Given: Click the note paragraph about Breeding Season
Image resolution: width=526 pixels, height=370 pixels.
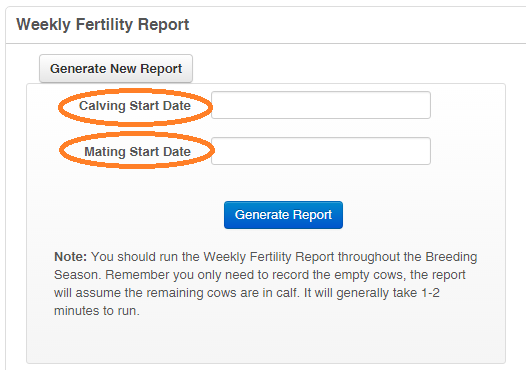Looking at the screenshot, I should click(x=265, y=284).
